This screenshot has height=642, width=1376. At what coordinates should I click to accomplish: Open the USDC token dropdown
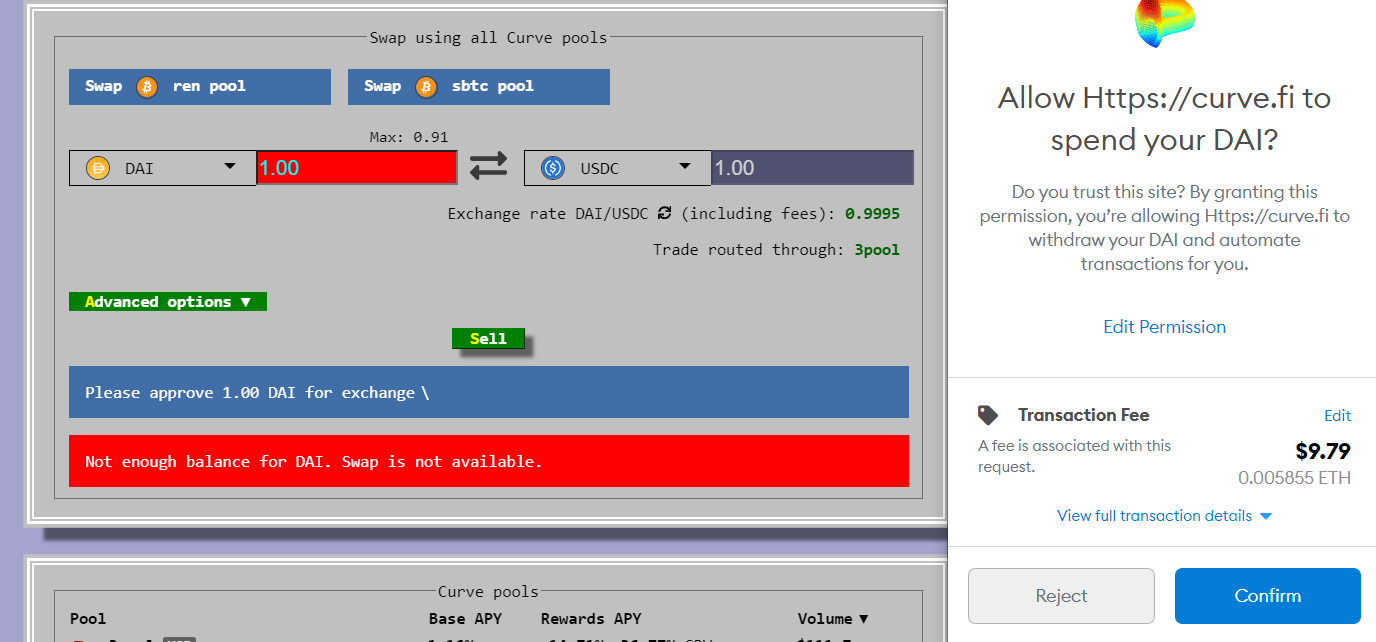coord(618,168)
